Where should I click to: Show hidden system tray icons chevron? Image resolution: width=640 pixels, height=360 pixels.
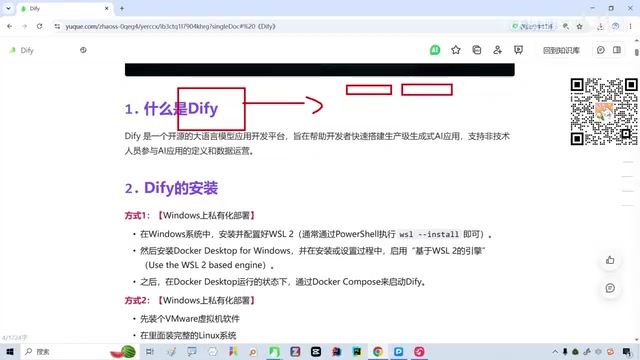[555, 351]
